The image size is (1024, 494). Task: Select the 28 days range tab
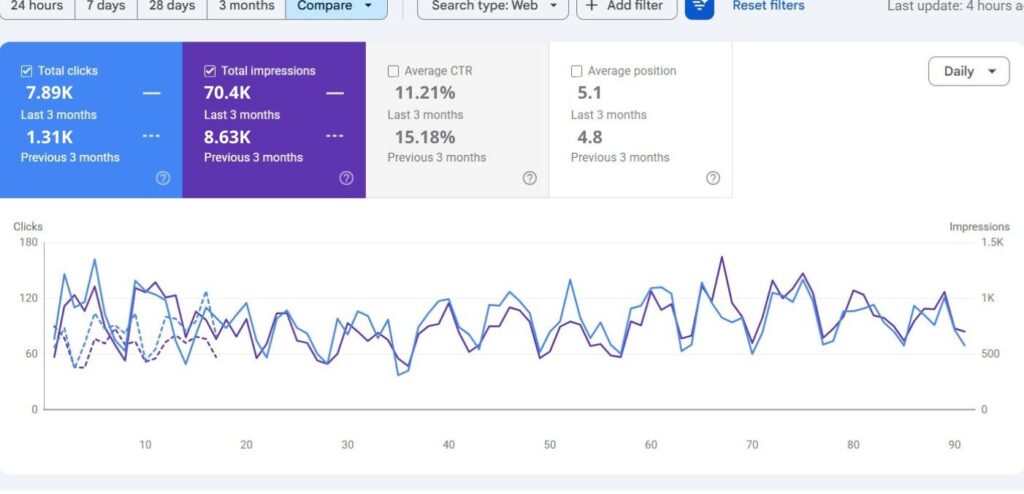click(x=172, y=7)
